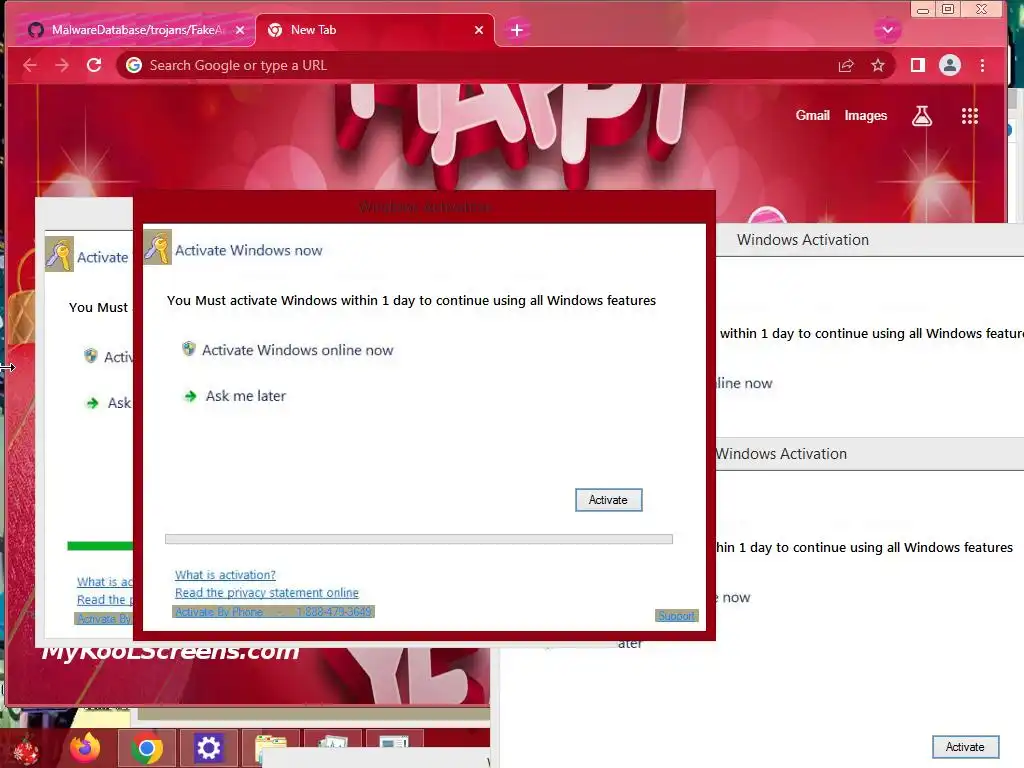Open the Google apps grid icon
Viewport: 1024px width, 768px height.
pyautogui.click(x=970, y=116)
